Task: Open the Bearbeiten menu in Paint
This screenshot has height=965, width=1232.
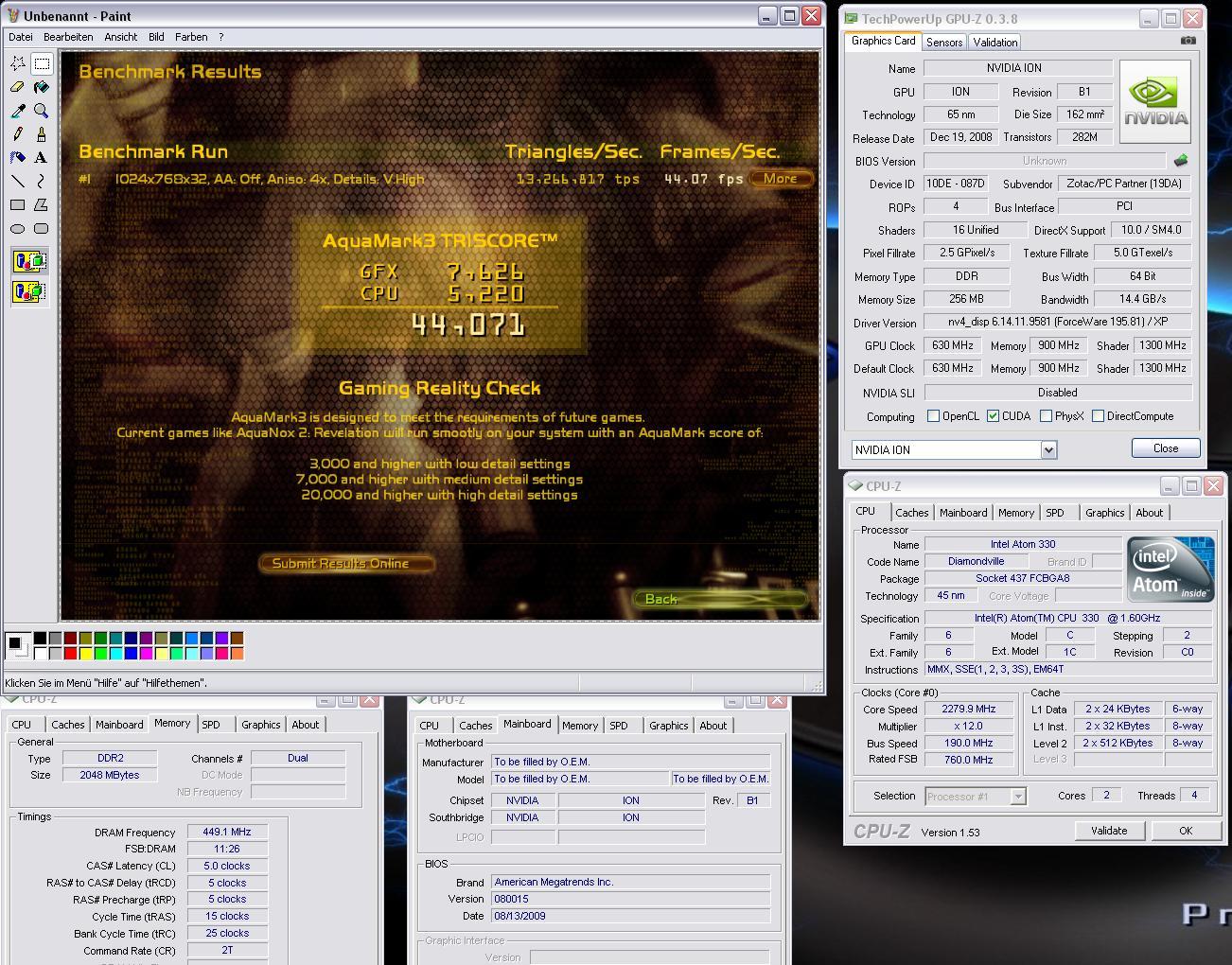Action: point(68,37)
